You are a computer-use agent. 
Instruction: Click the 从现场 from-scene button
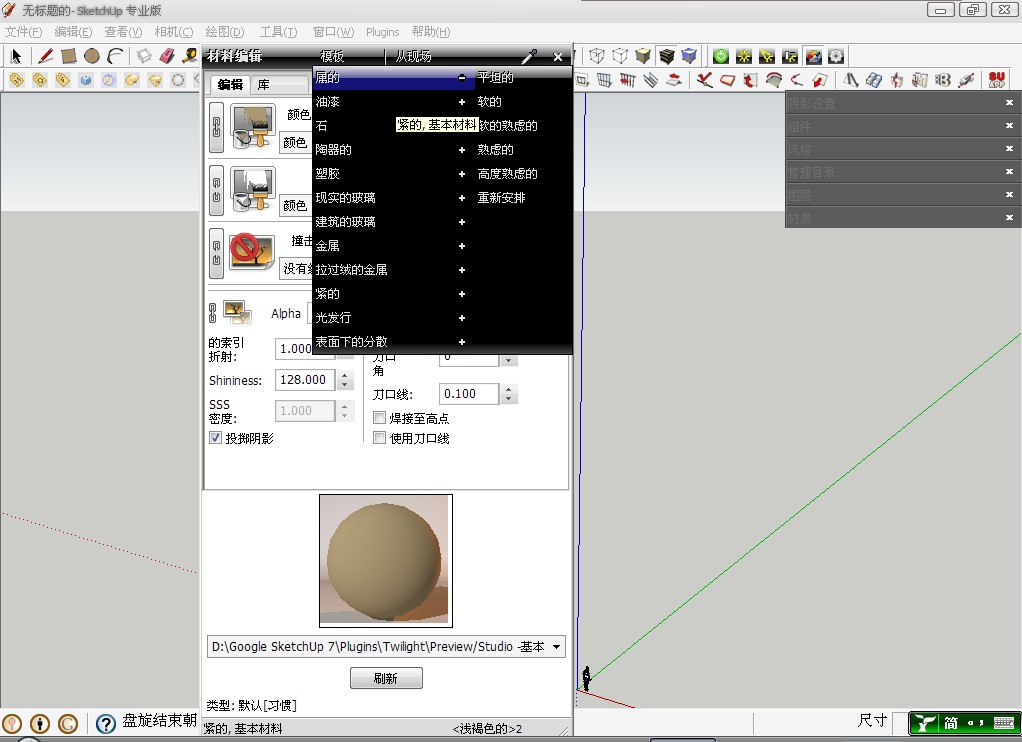pos(414,57)
